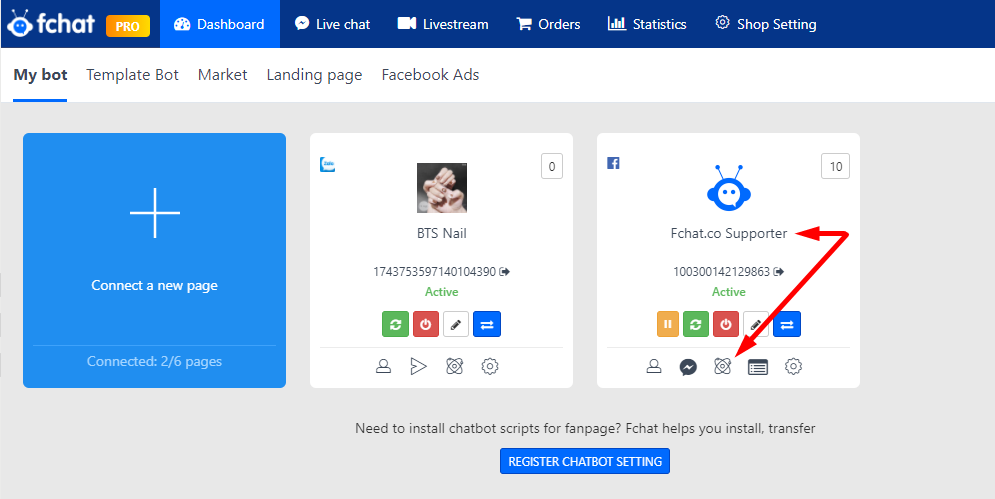Image resolution: width=995 pixels, height=499 pixels.
Task: Select the My bot tab
Action: click(40, 75)
